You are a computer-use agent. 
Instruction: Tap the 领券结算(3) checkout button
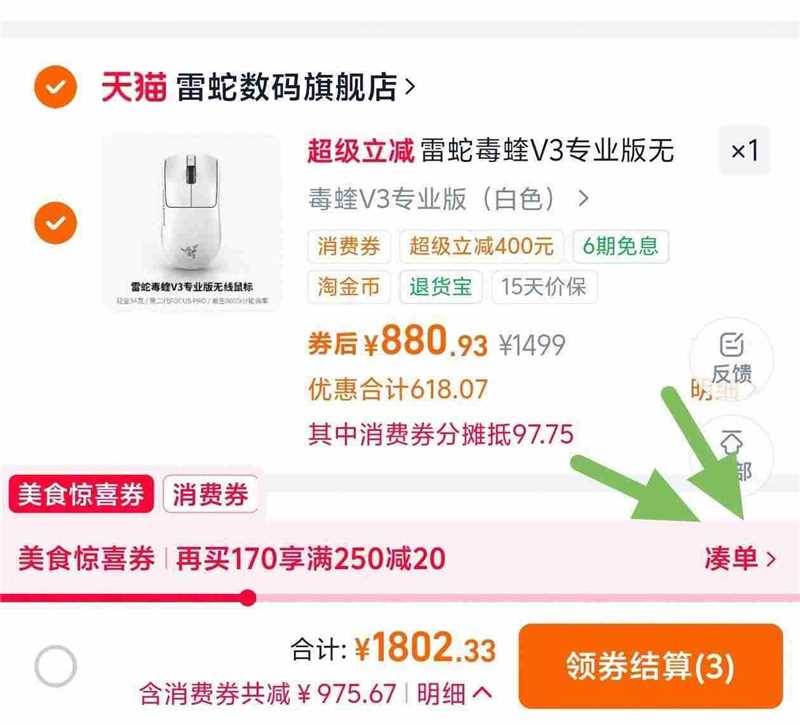click(651, 666)
